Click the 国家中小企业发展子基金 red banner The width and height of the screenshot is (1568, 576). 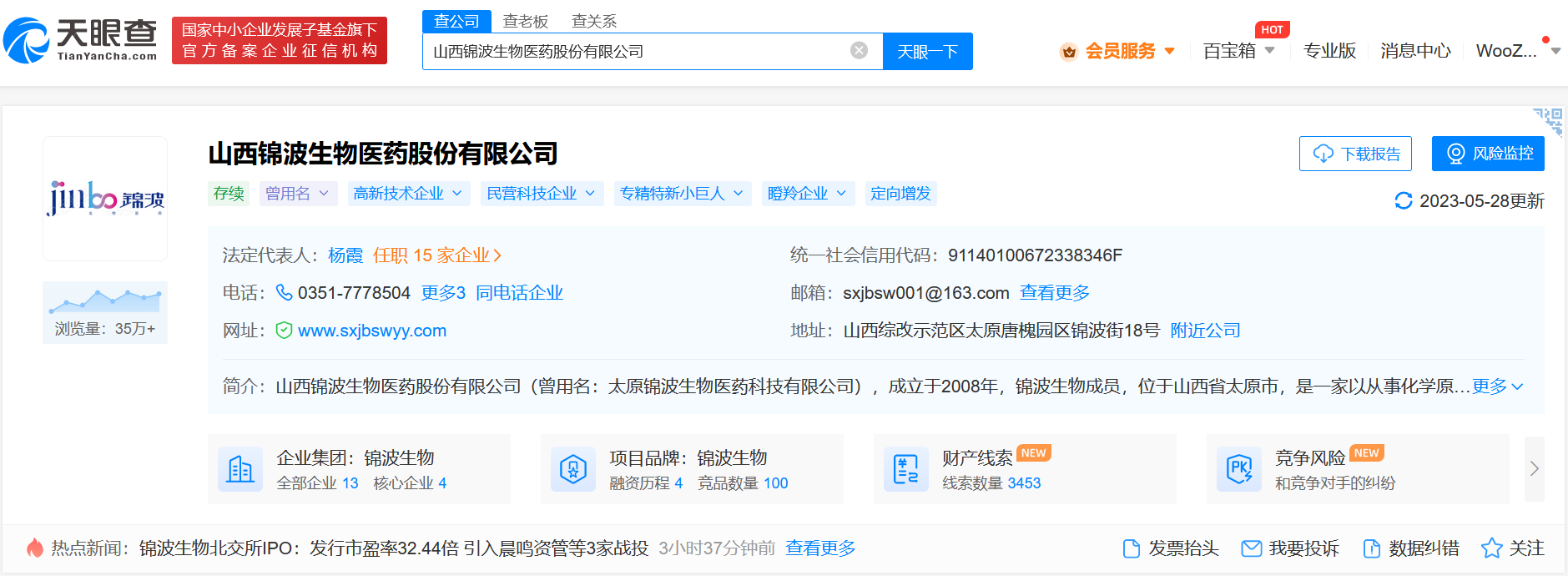[x=280, y=40]
